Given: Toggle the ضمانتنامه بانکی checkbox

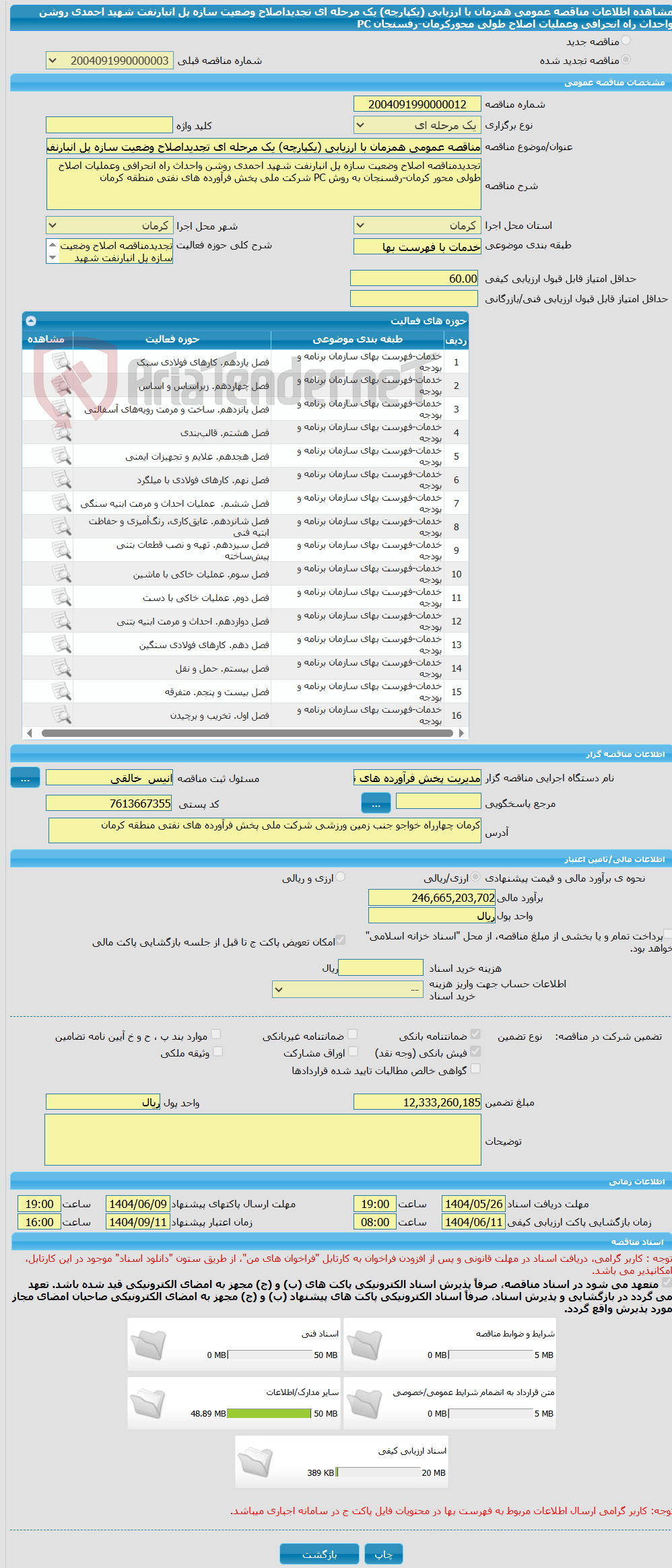Looking at the screenshot, I should pyautogui.click(x=475, y=1034).
